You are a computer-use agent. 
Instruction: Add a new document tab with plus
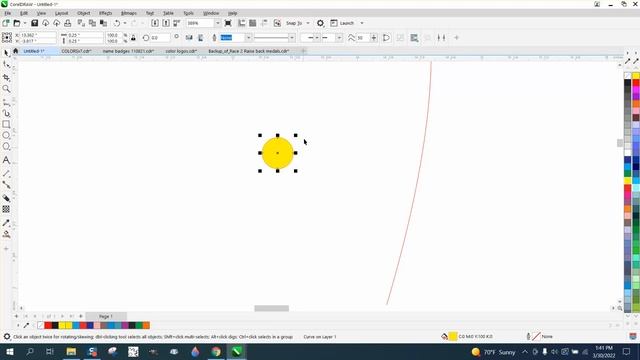click(x=303, y=51)
